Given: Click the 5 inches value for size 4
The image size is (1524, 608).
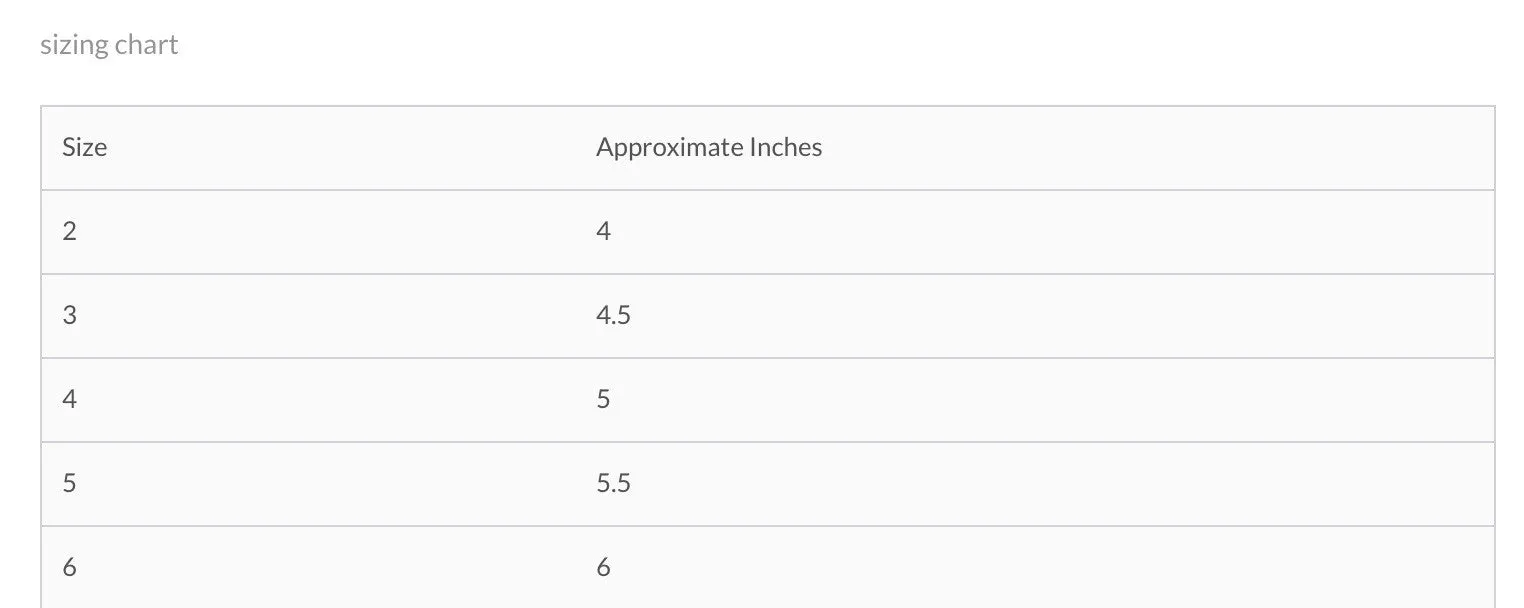Looking at the screenshot, I should coord(603,400).
